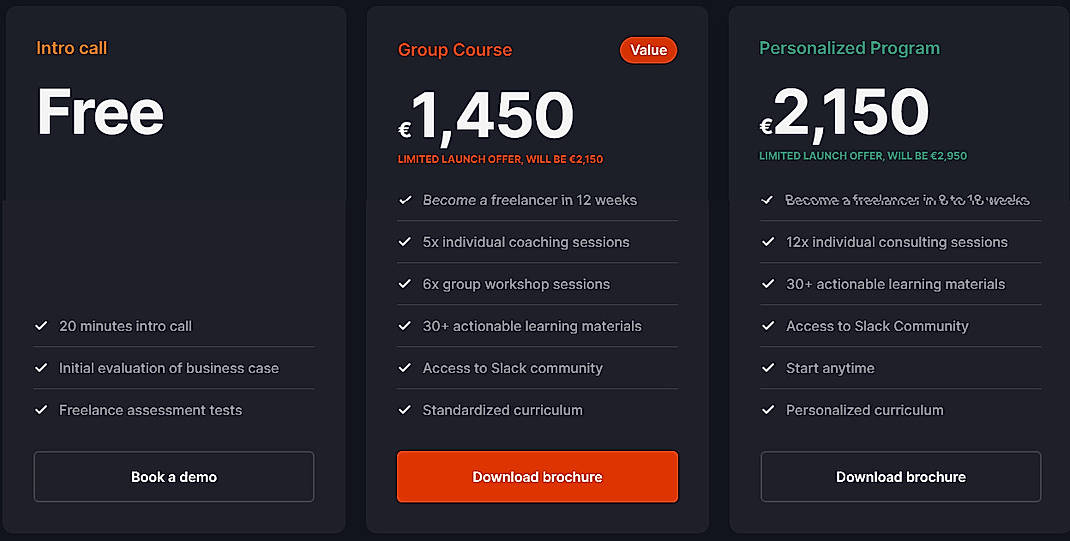Click Group Course "30+ actionable learning materials"
The image size is (1070, 541).
pos(532,326)
